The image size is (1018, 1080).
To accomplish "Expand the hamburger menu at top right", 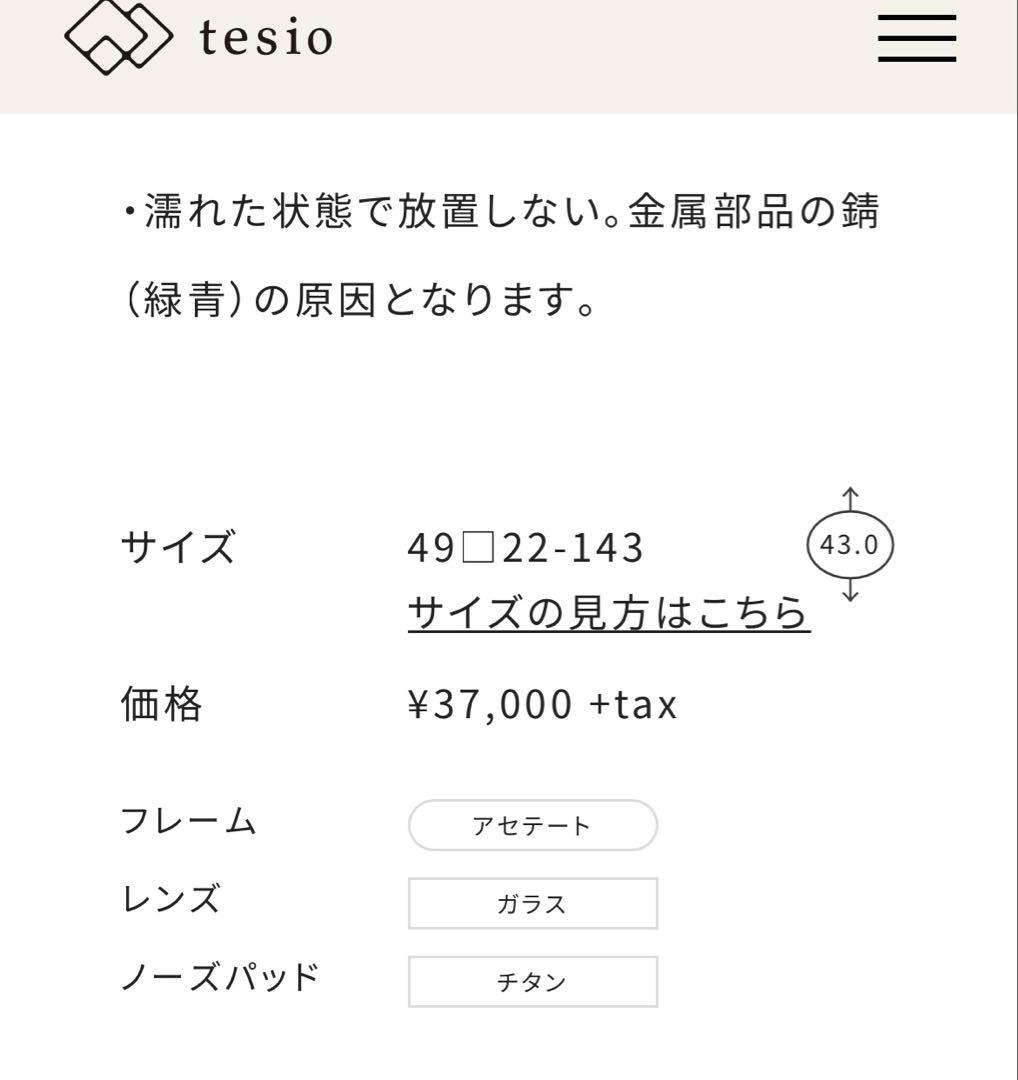I will pyautogui.click(x=916, y=37).
